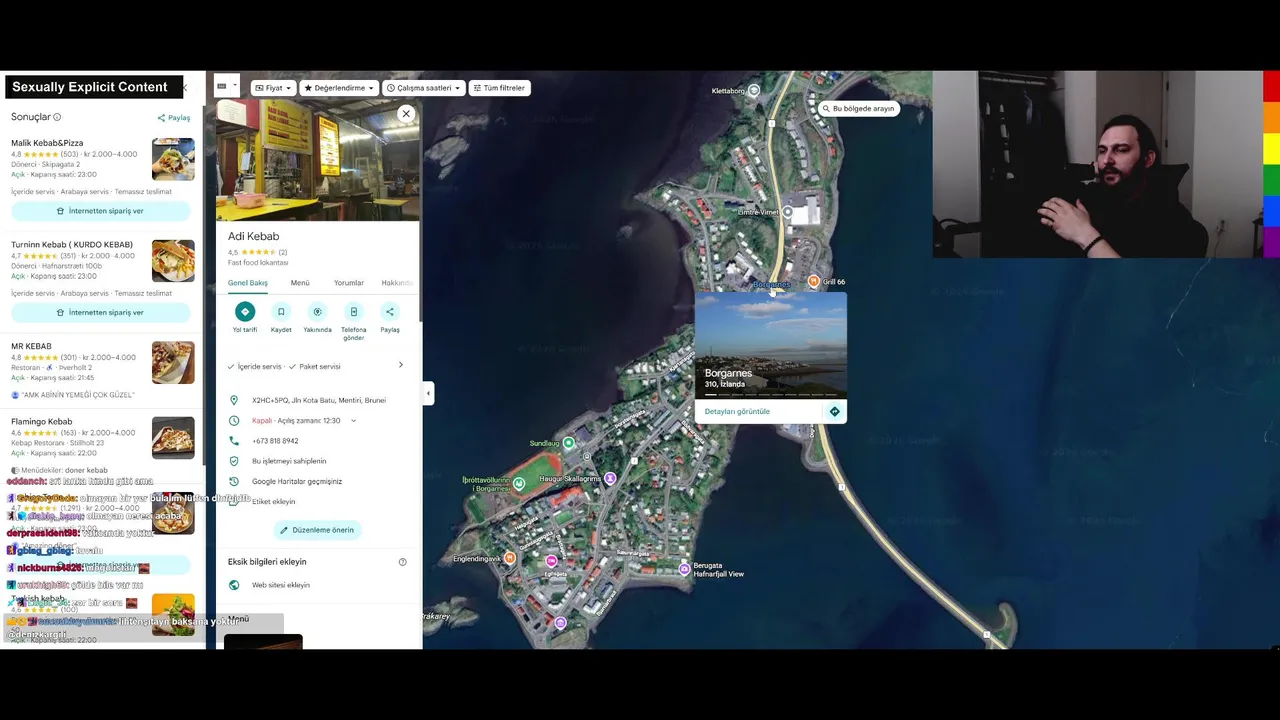1280x720 pixels.
Task: Share Adi Kebab via the Paylaş icon
Action: click(390, 312)
